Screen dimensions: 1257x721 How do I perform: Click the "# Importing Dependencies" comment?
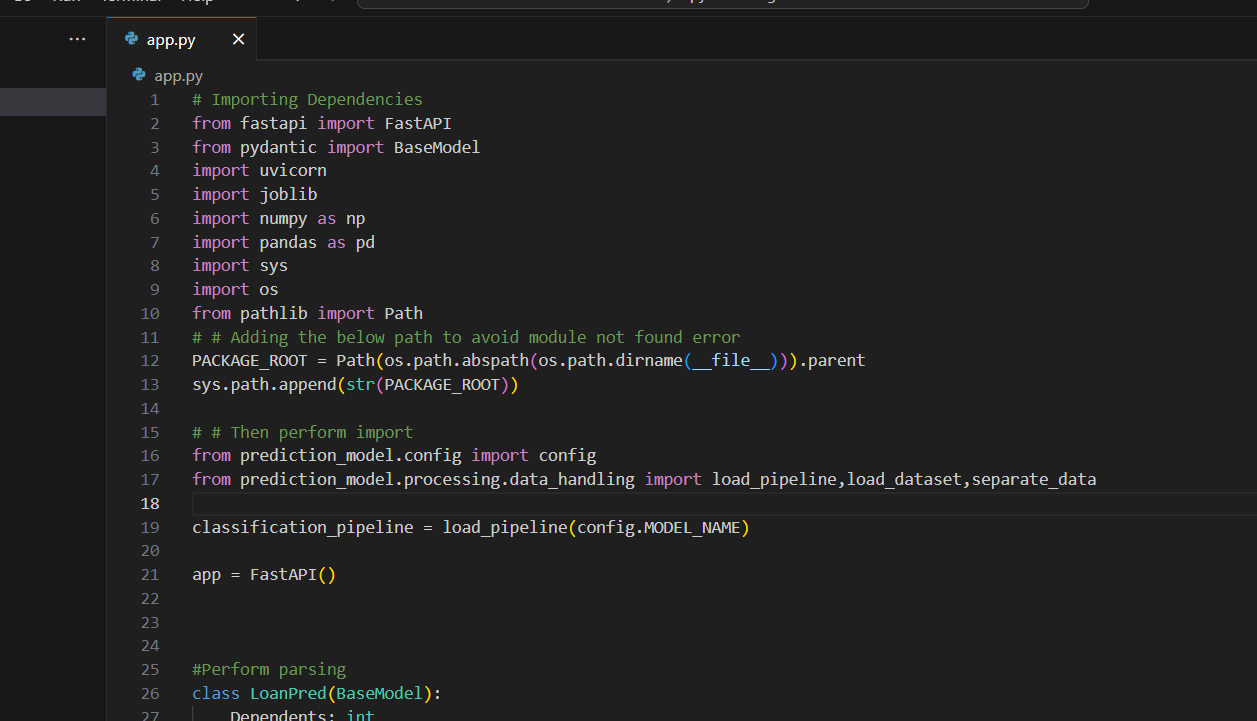[x=307, y=99]
